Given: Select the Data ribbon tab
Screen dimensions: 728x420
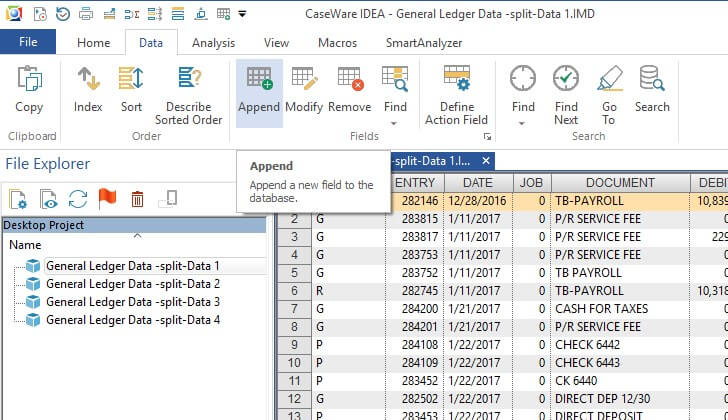Looking at the screenshot, I should [151, 43].
